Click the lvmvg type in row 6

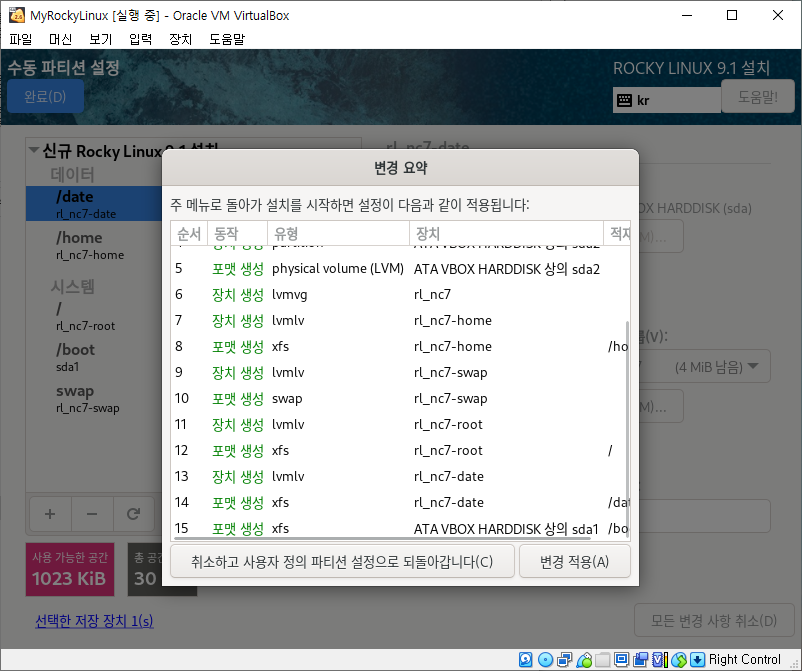289,295
